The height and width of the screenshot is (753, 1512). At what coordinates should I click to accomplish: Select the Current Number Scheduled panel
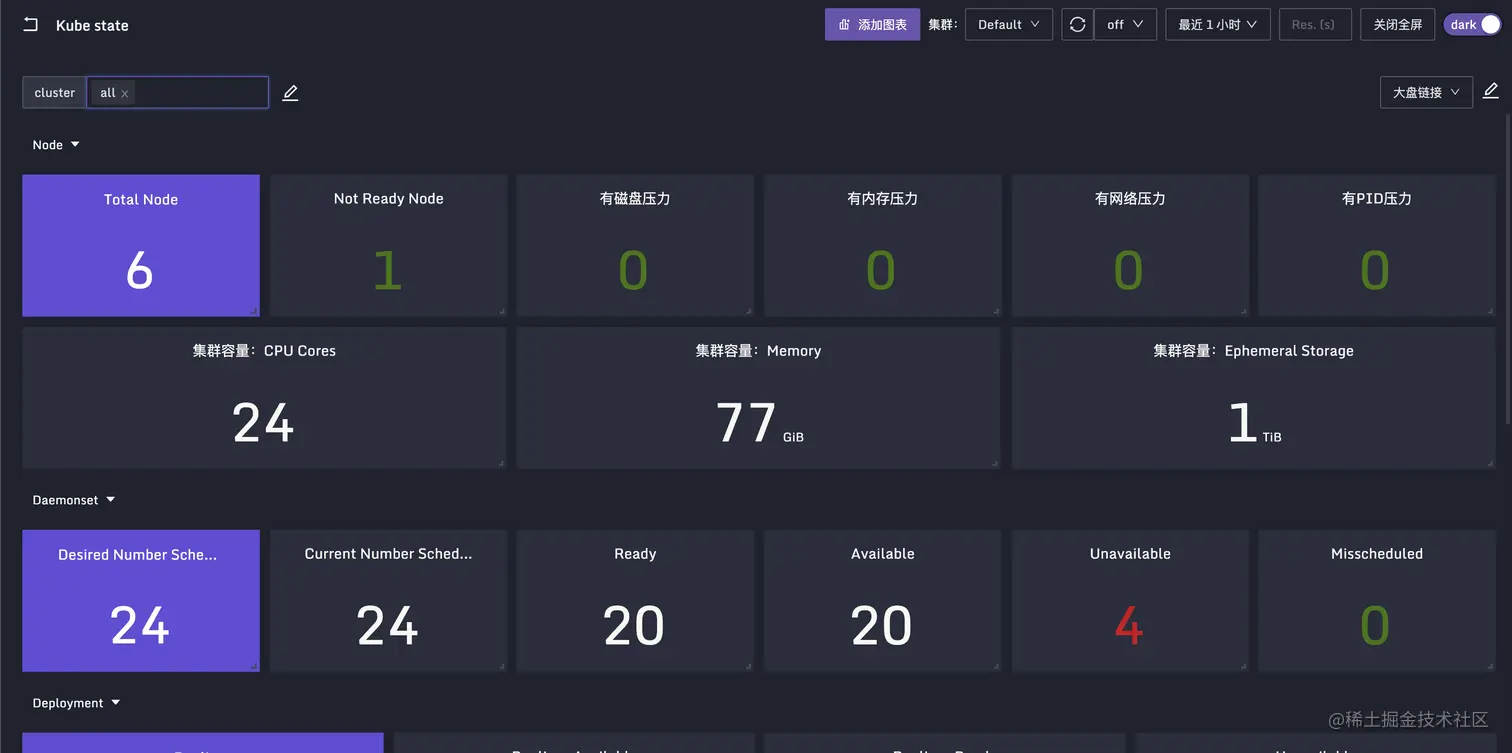tap(388, 601)
